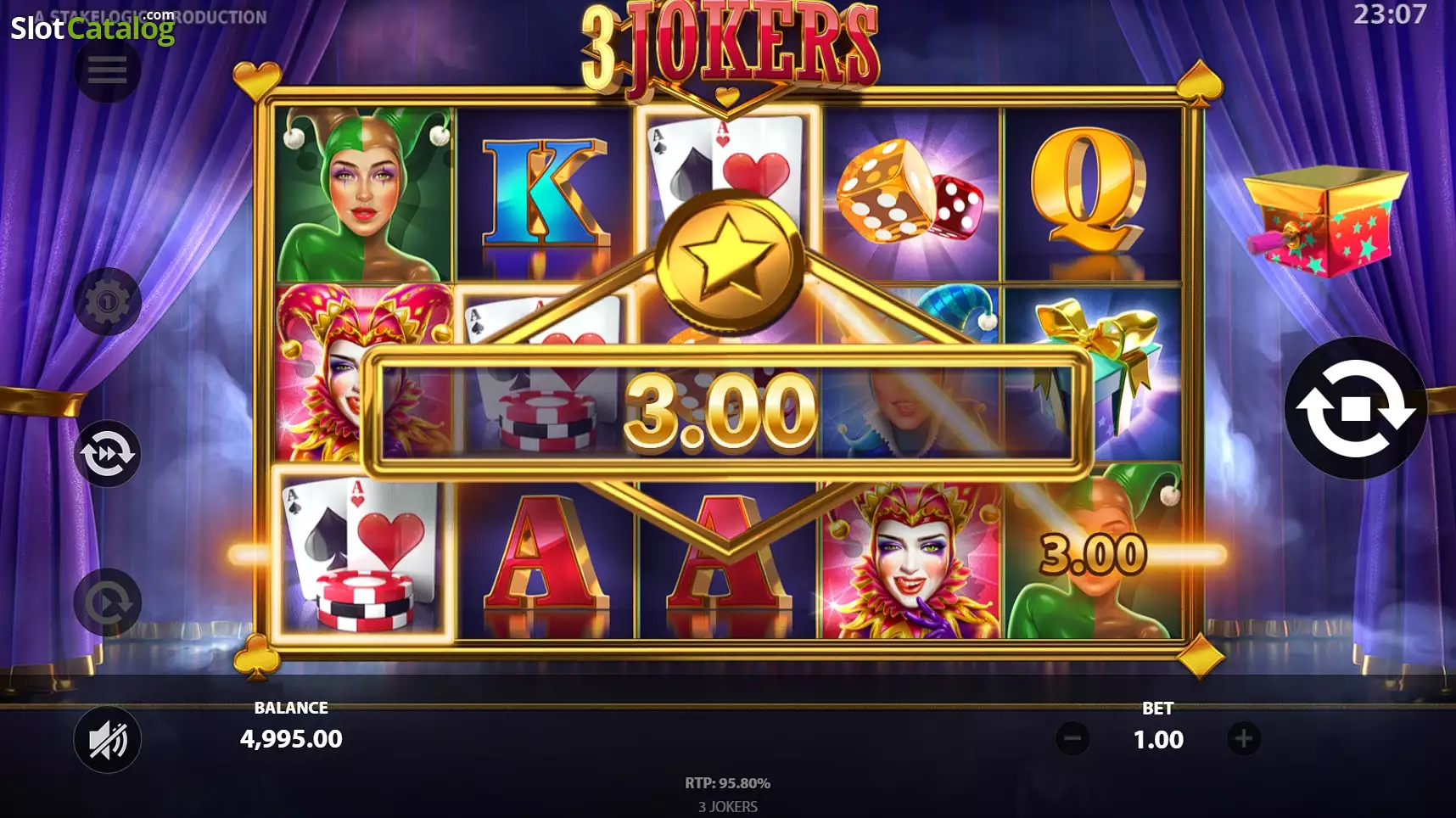The image size is (1456, 818).
Task: Decrease bet with the minus button
Action: coord(1072,738)
